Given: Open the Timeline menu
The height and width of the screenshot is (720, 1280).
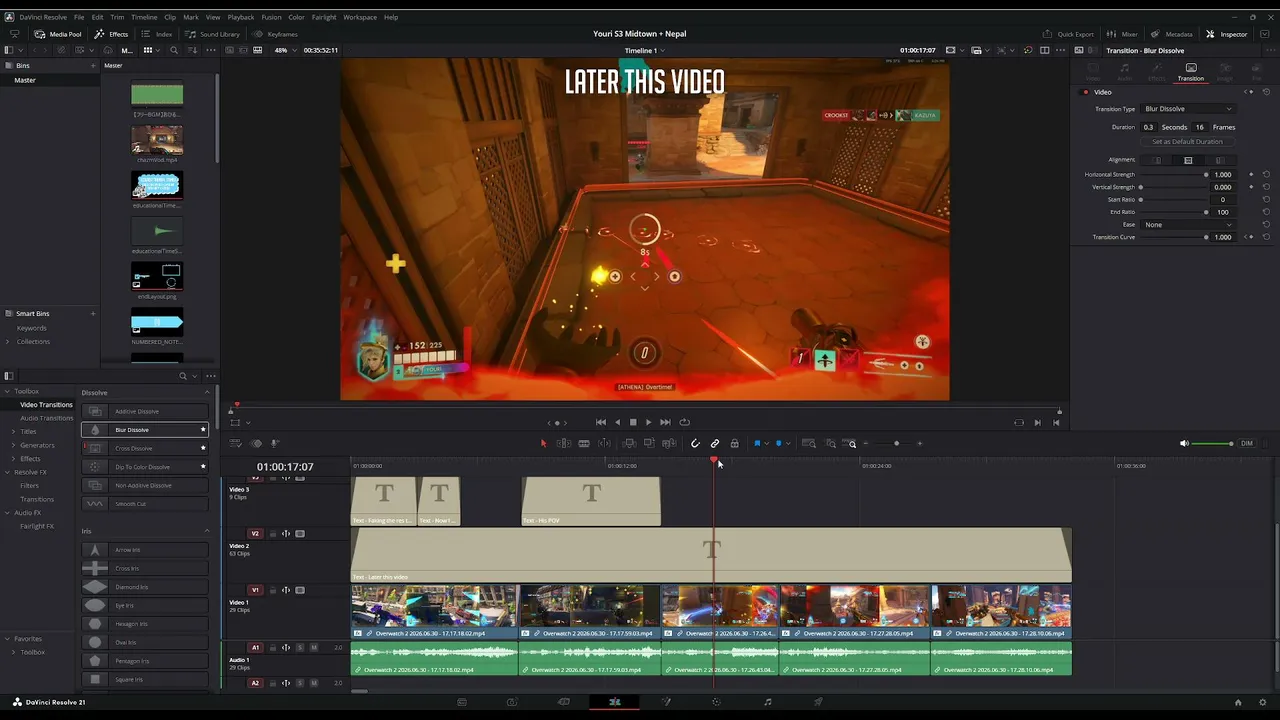Looking at the screenshot, I should [x=144, y=17].
